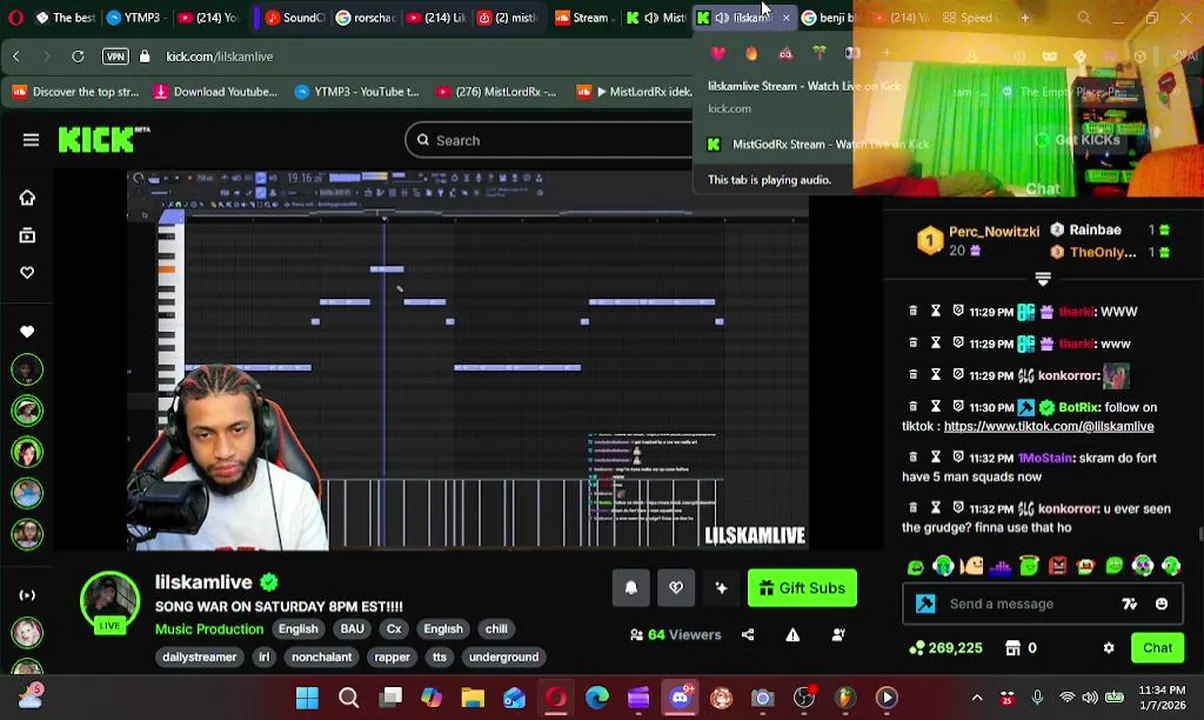Reload the page in browser toolbar

[78, 57]
